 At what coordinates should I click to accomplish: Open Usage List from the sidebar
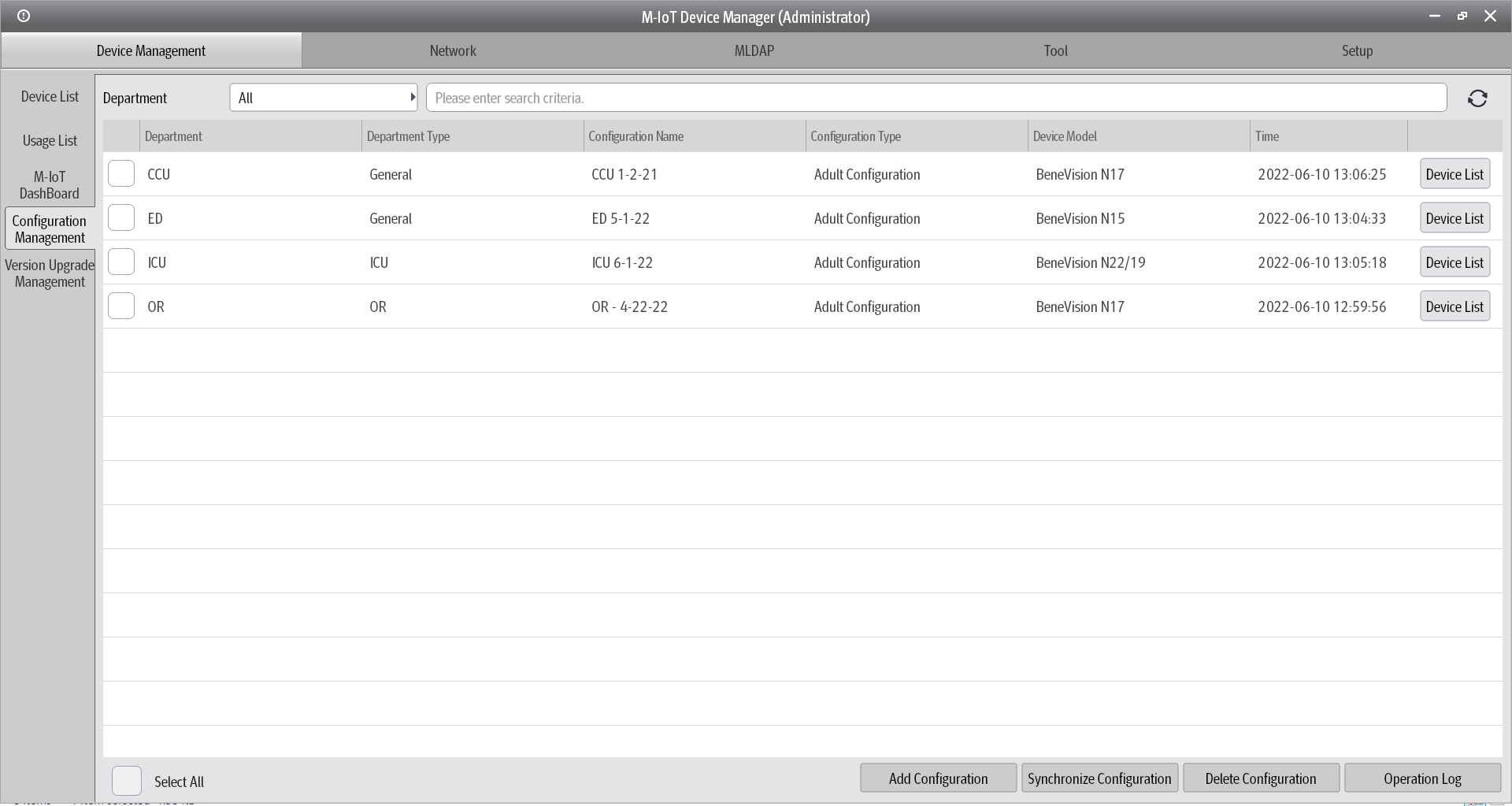point(50,140)
